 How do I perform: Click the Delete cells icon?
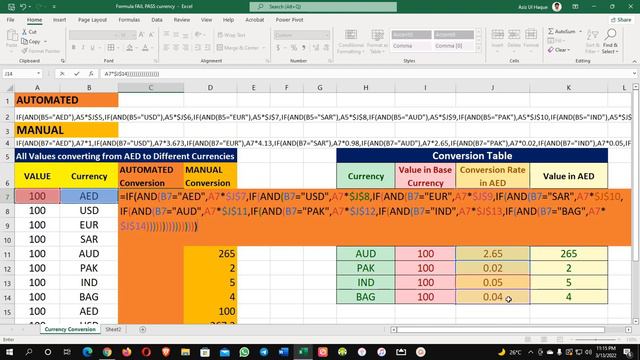coord(514,35)
